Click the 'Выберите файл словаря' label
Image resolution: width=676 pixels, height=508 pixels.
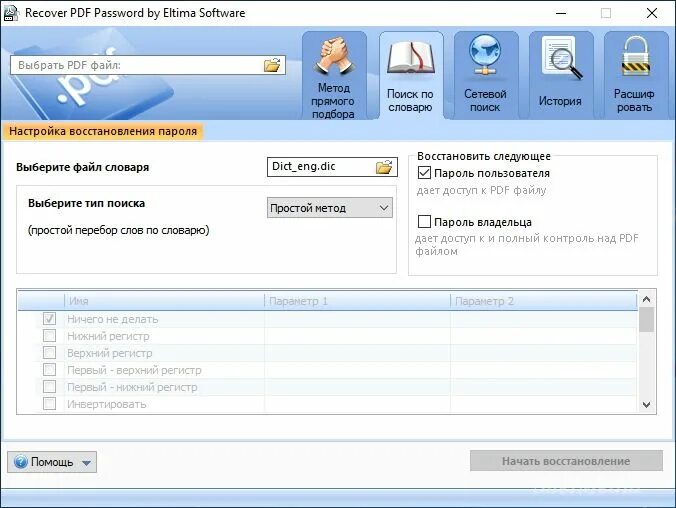point(83,167)
